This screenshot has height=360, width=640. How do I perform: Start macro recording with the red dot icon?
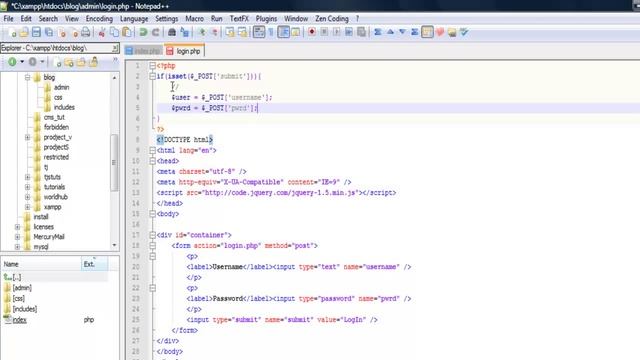(312, 32)
